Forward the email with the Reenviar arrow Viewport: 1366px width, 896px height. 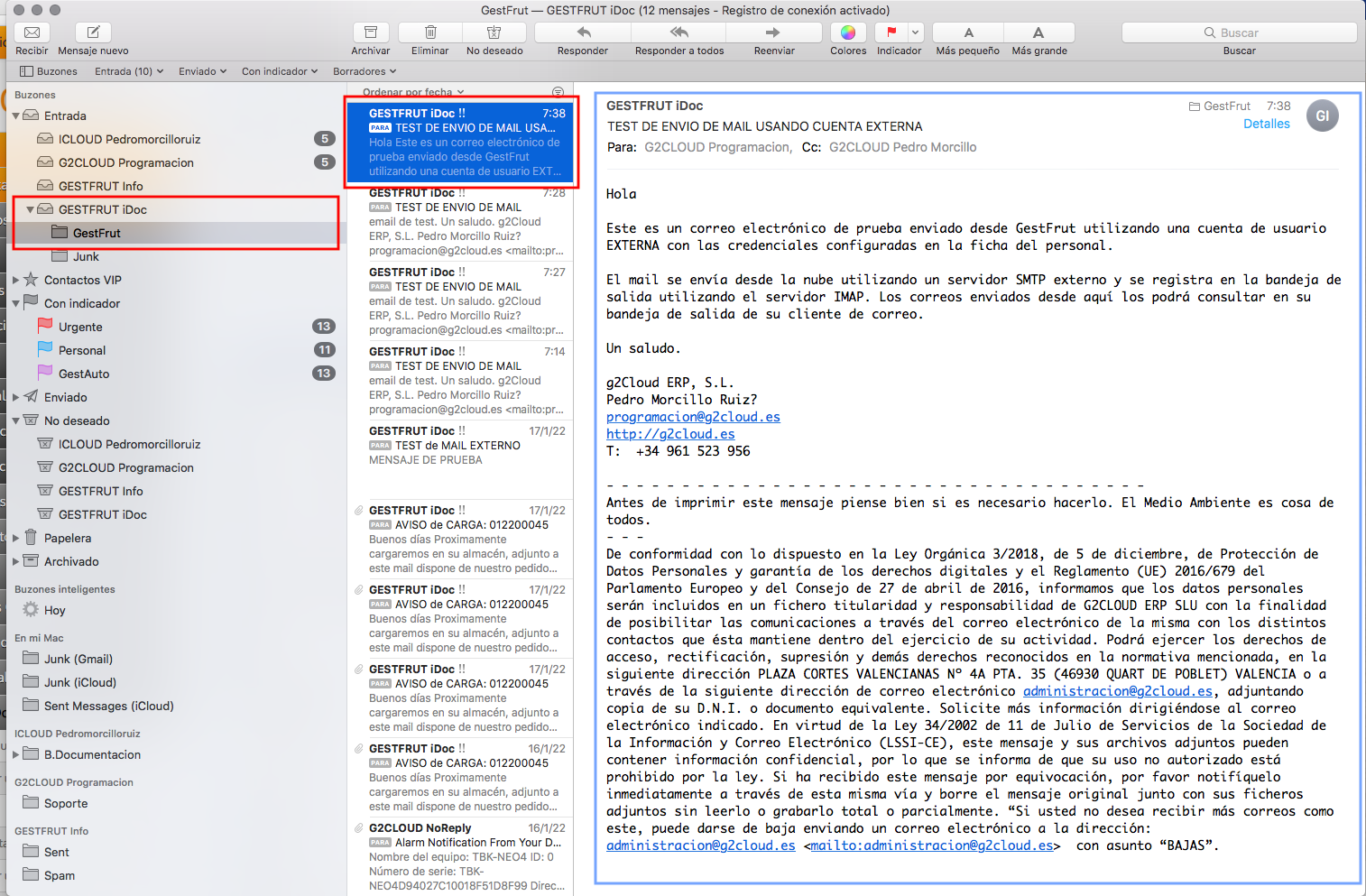pyautogui.click(x=773, y=32)
